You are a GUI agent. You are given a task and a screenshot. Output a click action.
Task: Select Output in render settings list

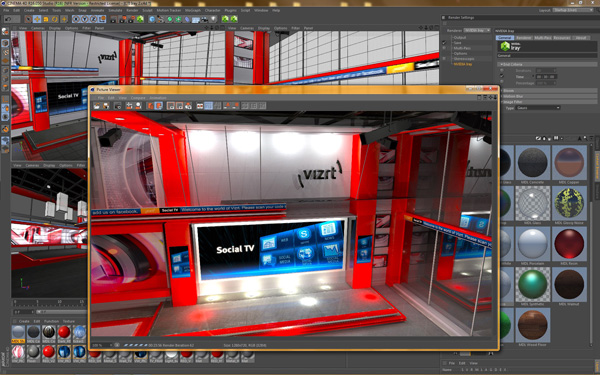[x=460, y=38]
